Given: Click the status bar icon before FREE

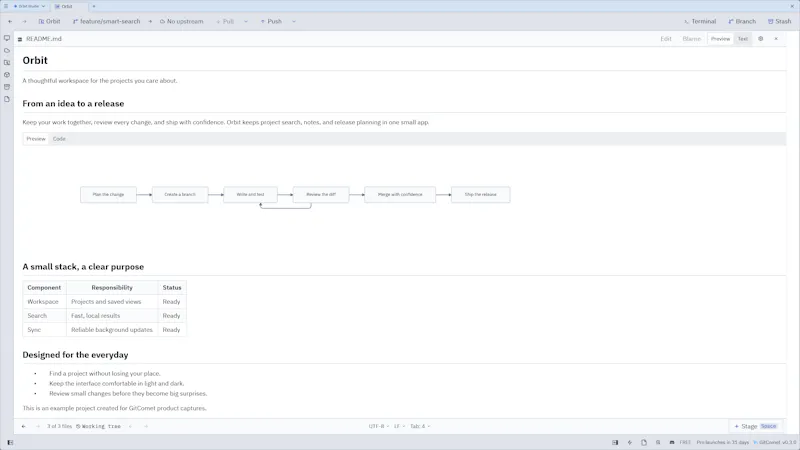Looking at the screenshot, I should [672, 443].
